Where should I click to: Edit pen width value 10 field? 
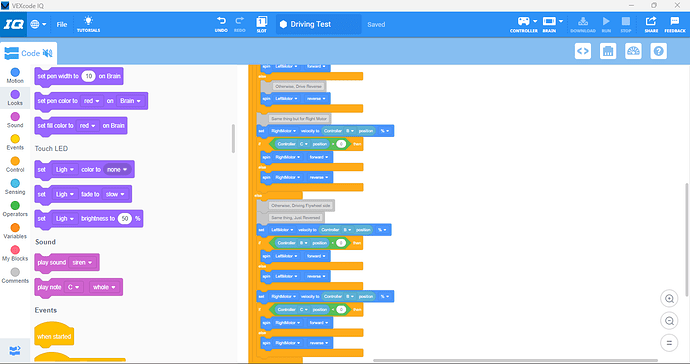click(88, 76)
